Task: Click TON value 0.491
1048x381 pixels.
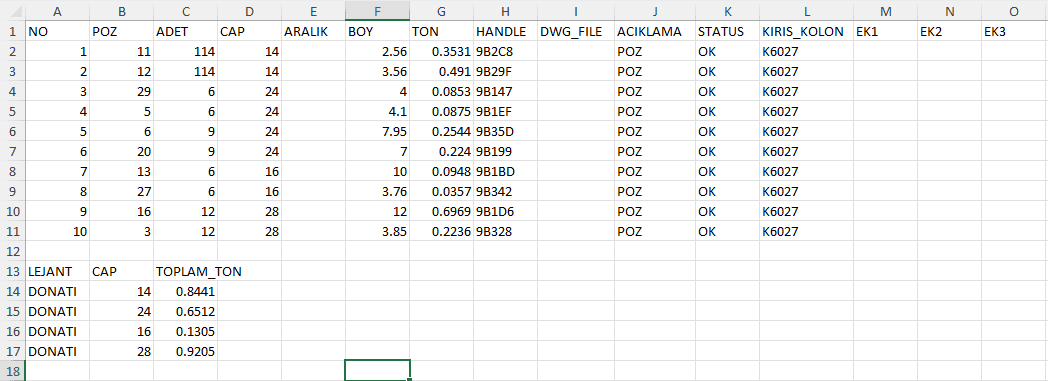Action: pos(442,72)
